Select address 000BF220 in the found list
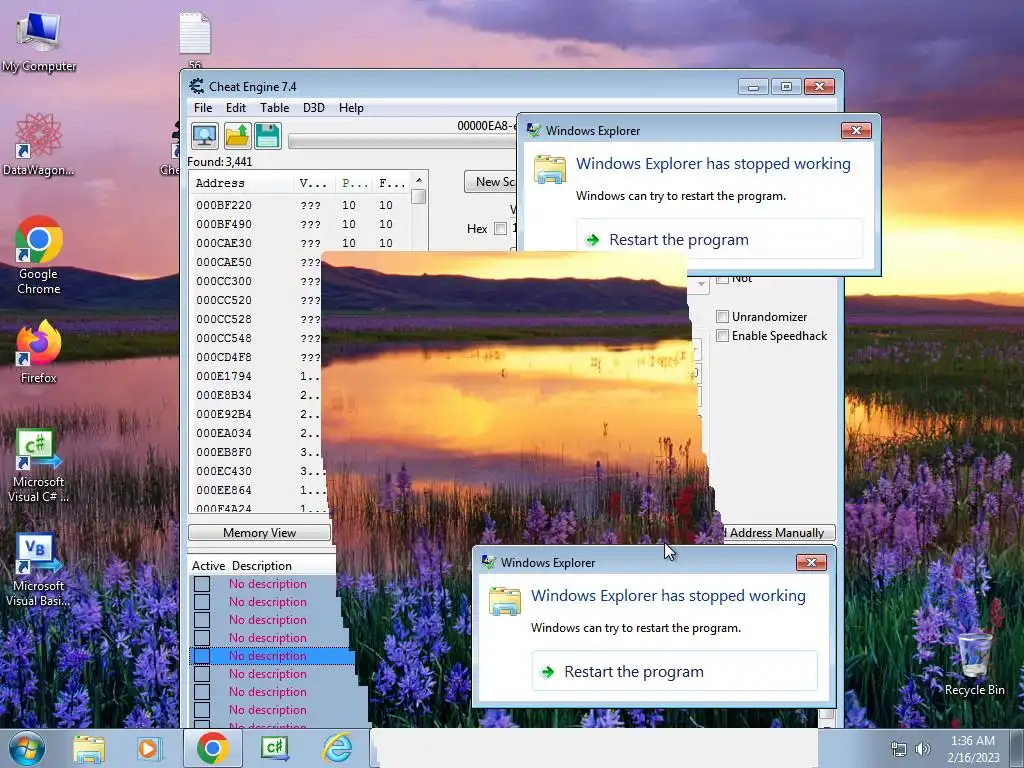 [x=224, y=205]
